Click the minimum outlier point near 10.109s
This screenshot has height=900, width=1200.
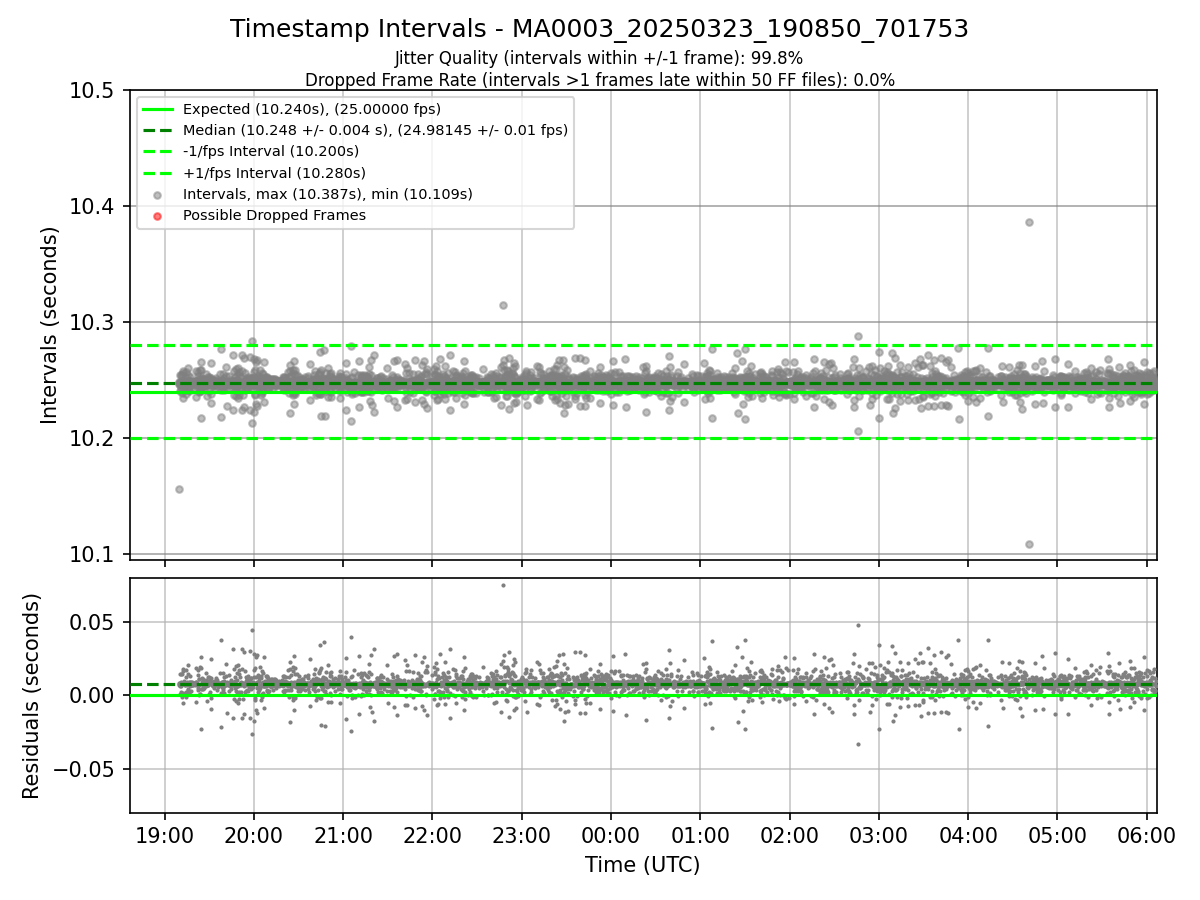[x=1029, y=544]
